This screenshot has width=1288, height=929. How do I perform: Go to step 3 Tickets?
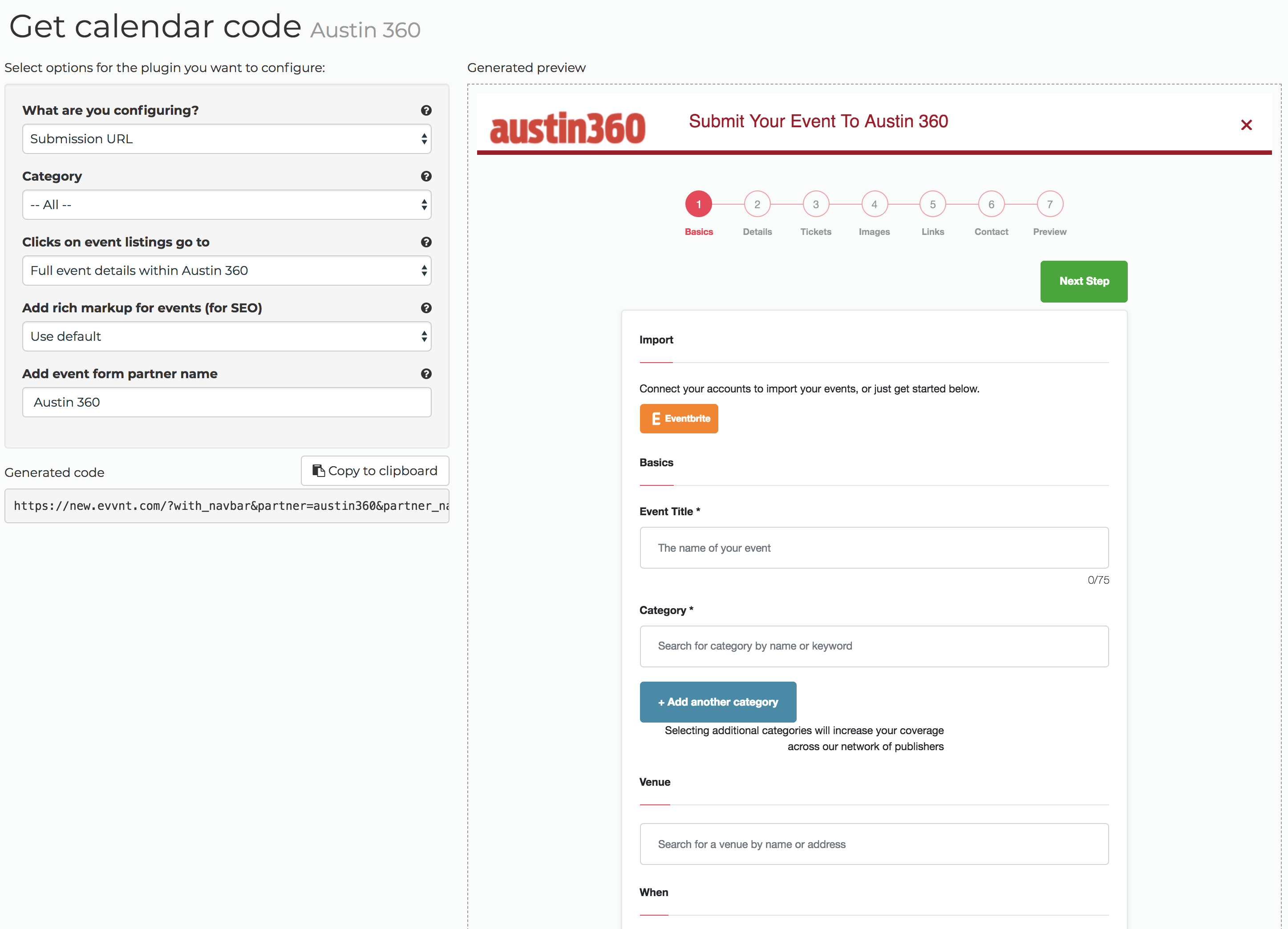click(815, 204)
